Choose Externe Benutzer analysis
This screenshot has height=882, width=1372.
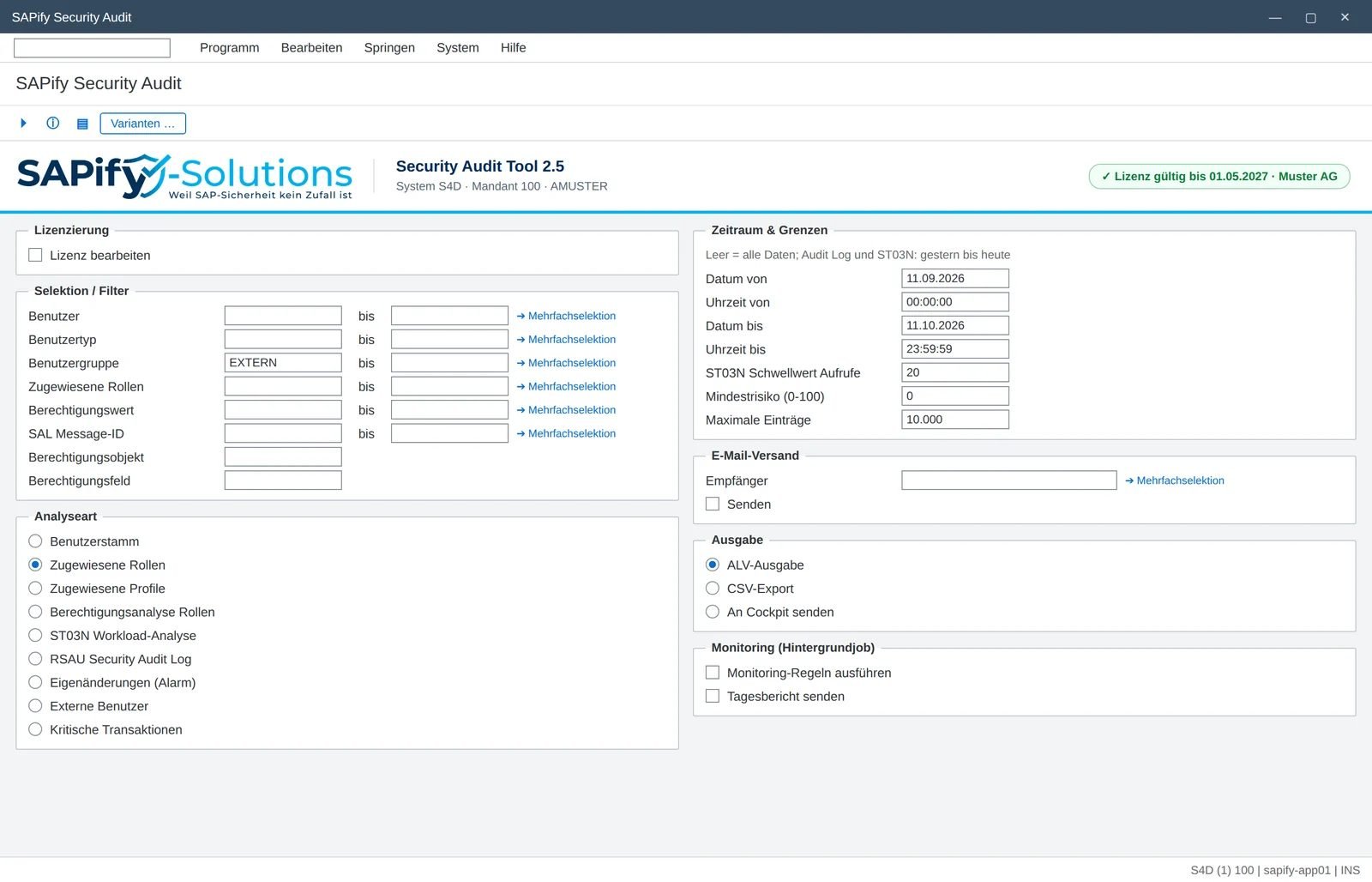[35, 706]
